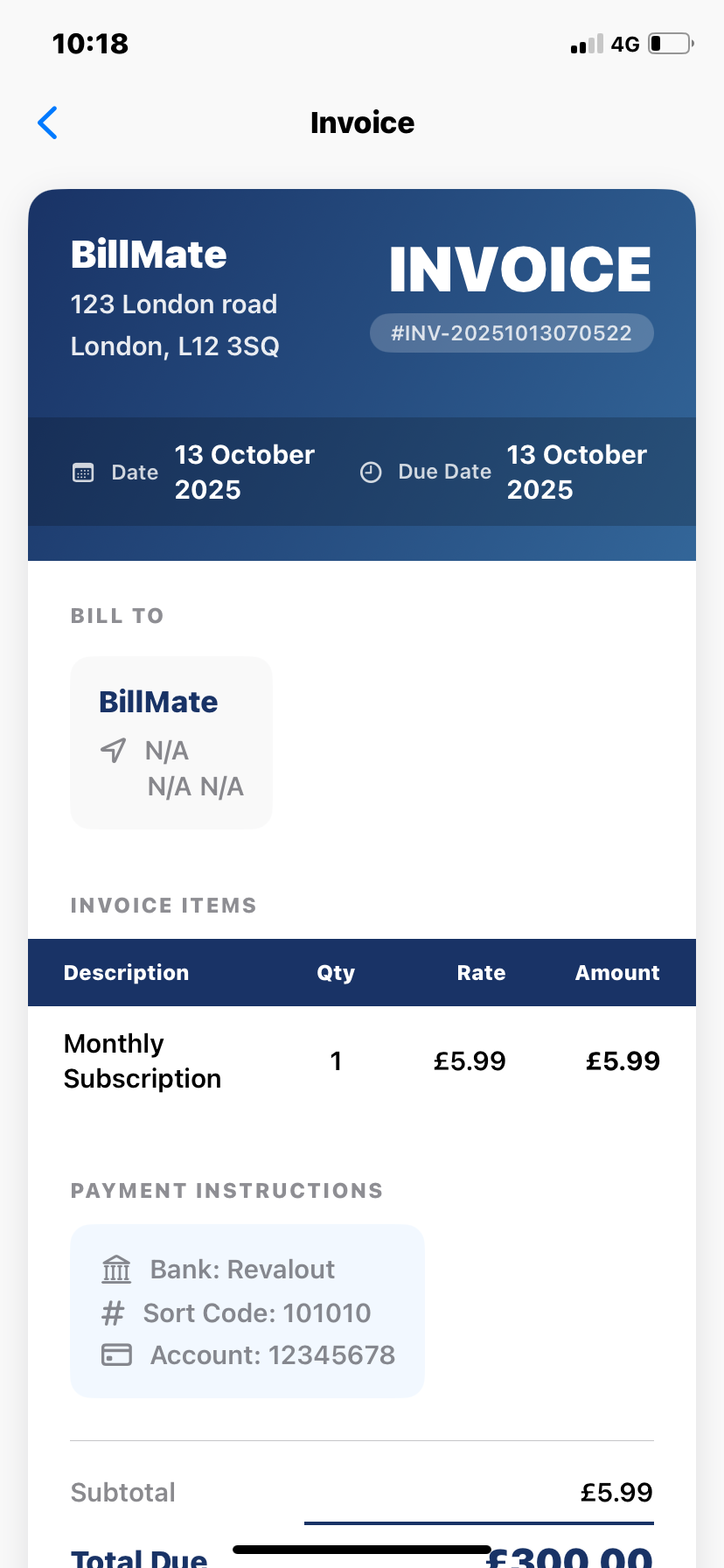Tap the Rate column header

(x=481, y=973)
